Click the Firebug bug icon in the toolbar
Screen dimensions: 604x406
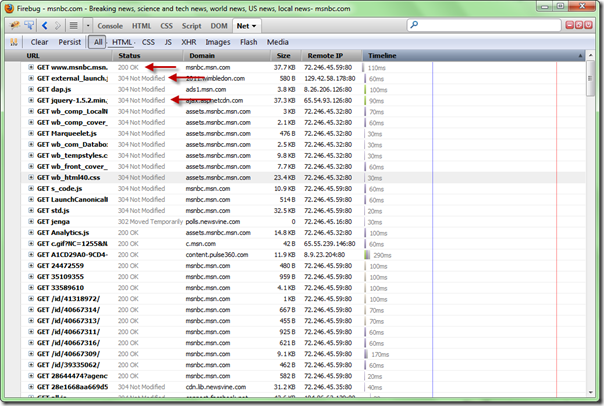click(14, 25)
